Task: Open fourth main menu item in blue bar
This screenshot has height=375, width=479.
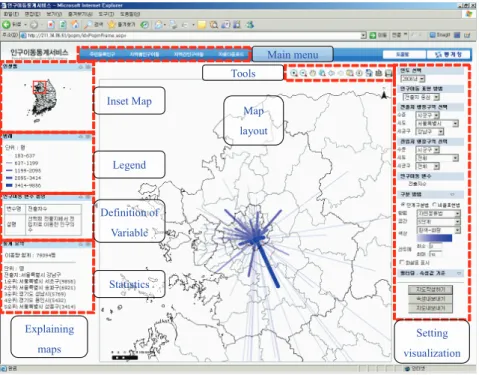Action: (x=231, y=54)
